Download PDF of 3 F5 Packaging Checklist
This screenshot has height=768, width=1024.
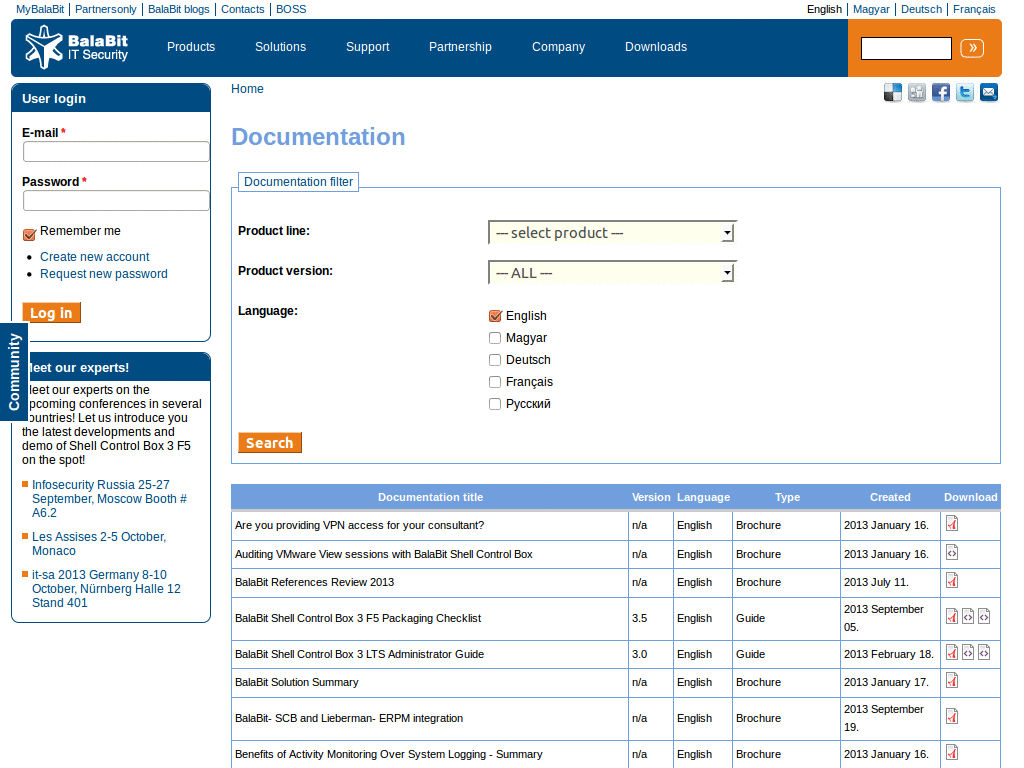[952, 616]
